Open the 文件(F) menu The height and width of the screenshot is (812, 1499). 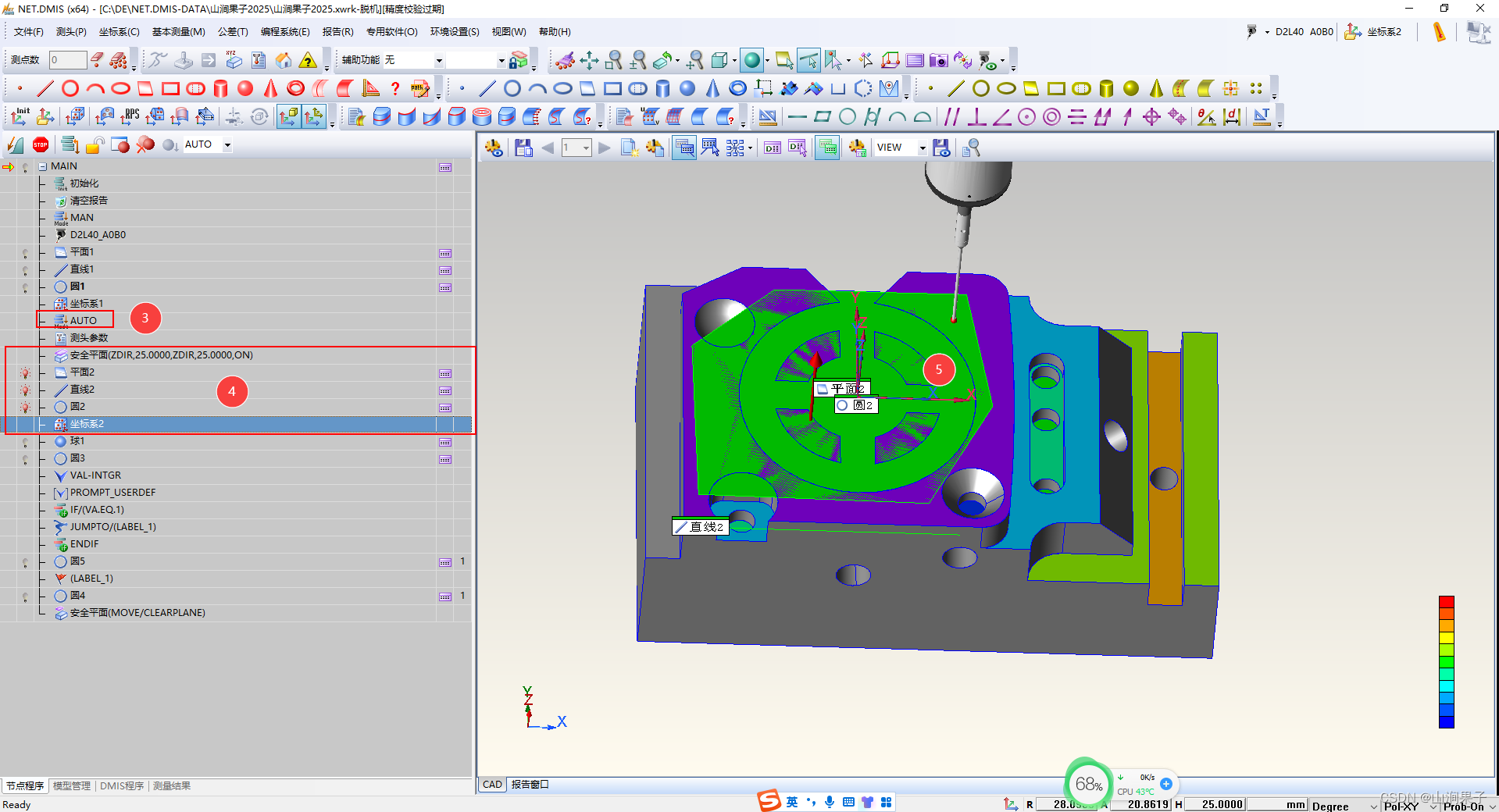pyautogui.click(x=29, y=32)
